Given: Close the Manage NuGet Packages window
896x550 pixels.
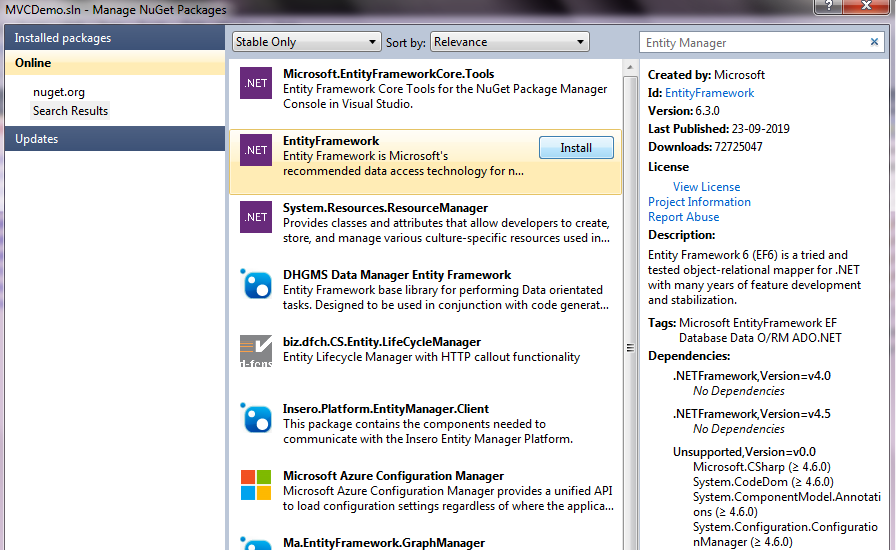Looking at the screenshot, I should pyautogui.click(x=866, y=6).
